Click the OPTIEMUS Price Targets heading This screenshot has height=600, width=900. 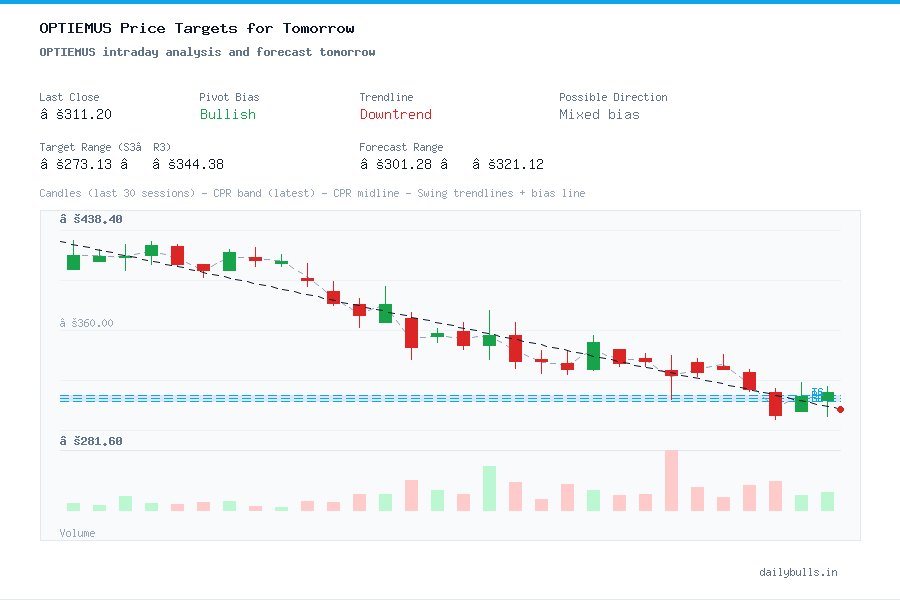[196, 28]
